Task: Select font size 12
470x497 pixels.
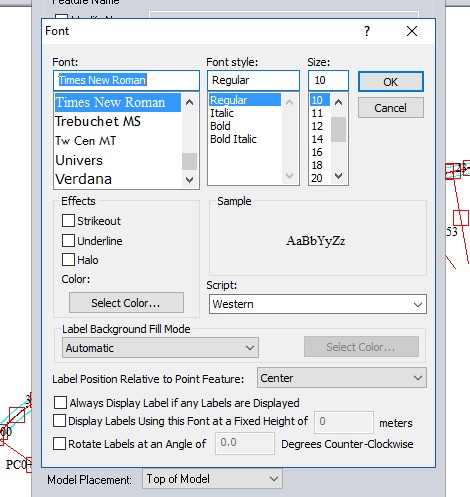Action: pos(320,126)
